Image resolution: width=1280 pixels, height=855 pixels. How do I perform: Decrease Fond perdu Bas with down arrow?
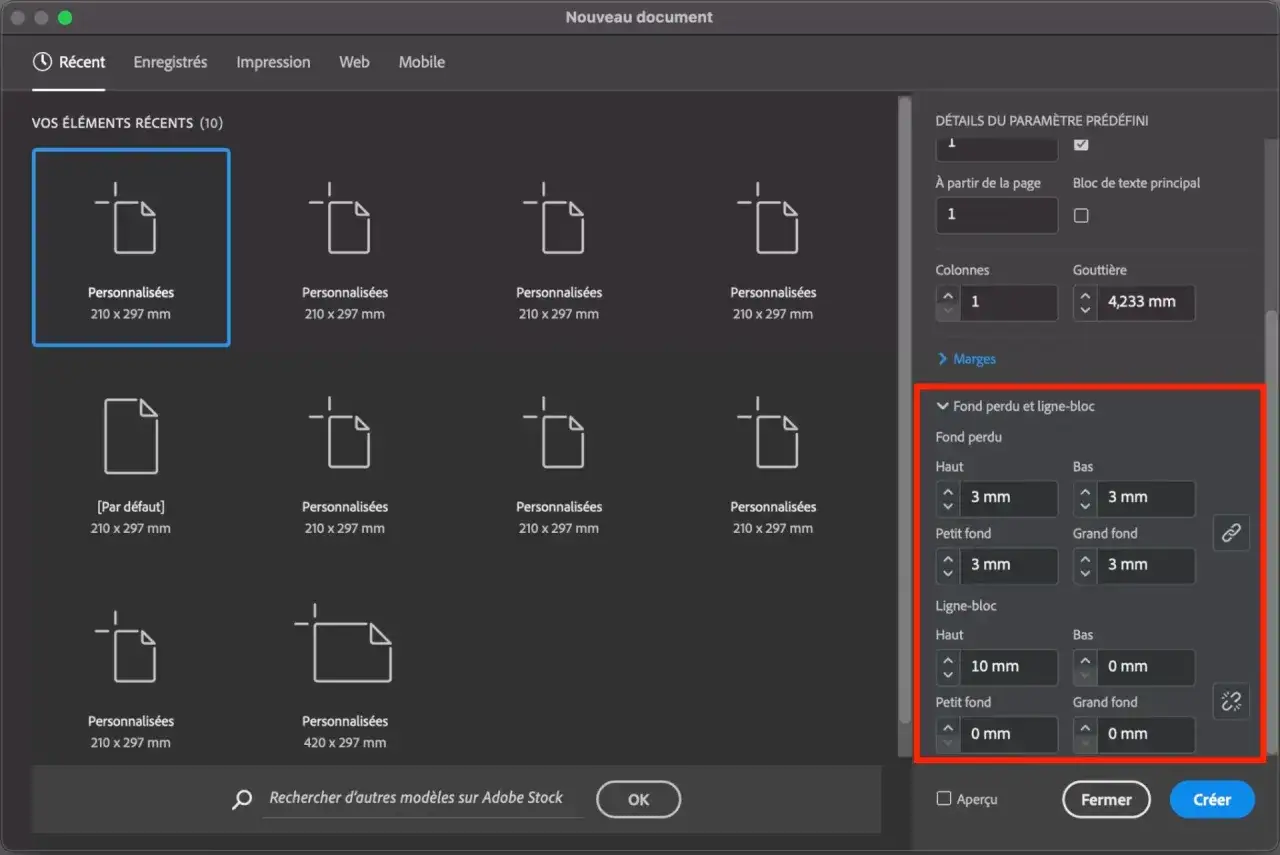(1085, 507)
